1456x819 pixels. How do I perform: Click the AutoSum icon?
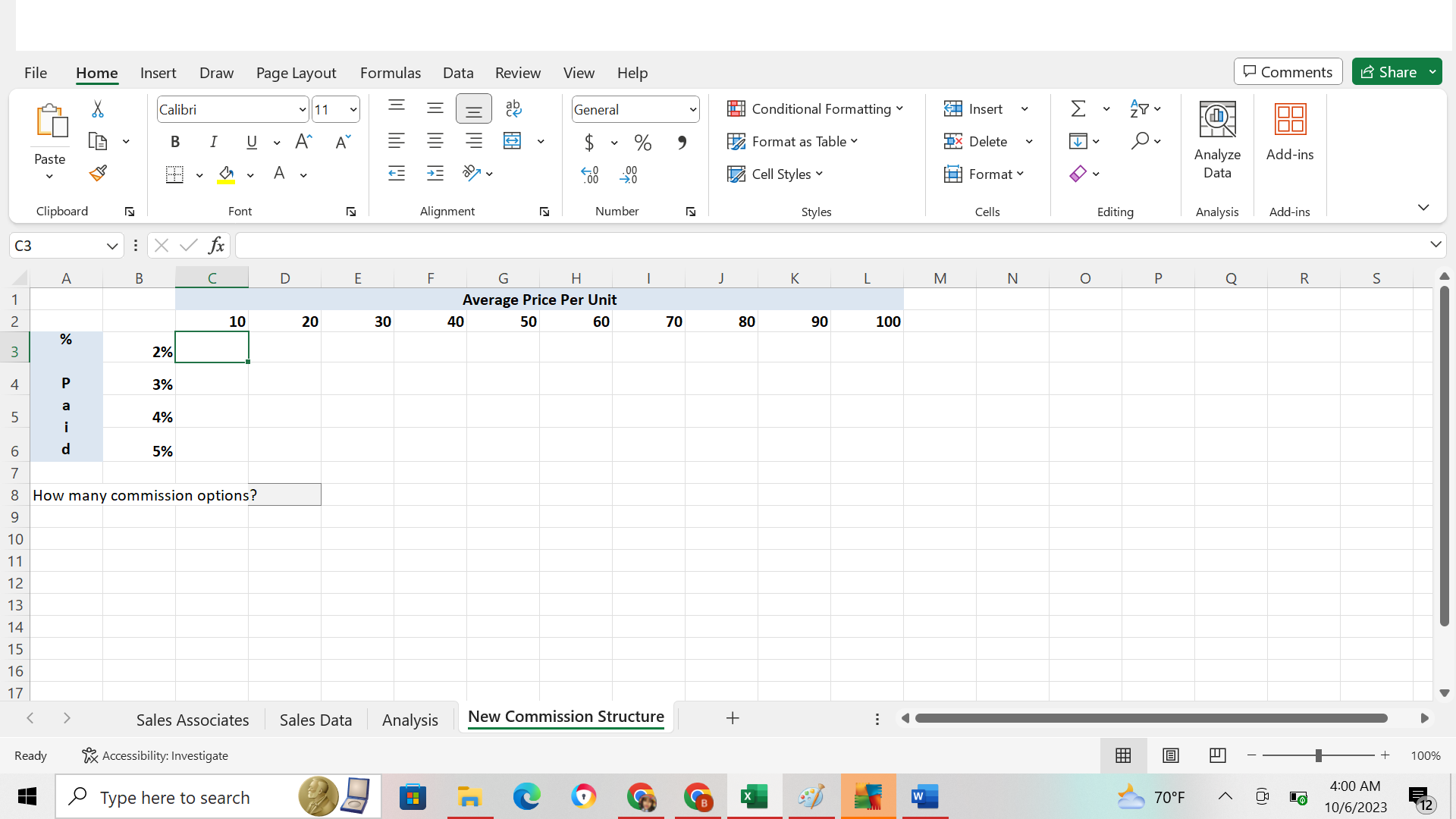pos(1078,107)
